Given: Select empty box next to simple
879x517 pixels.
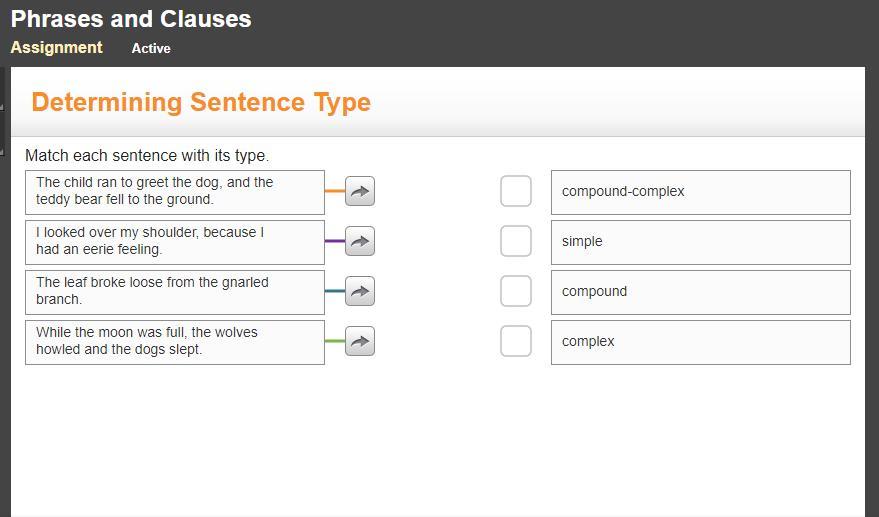Looking at the screenshot, I should click(516, 241).
